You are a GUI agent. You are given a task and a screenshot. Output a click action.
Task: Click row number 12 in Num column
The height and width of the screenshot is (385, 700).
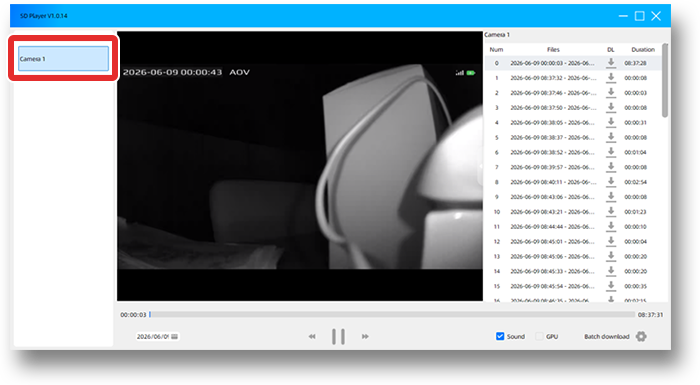click(x=496, y=242)
